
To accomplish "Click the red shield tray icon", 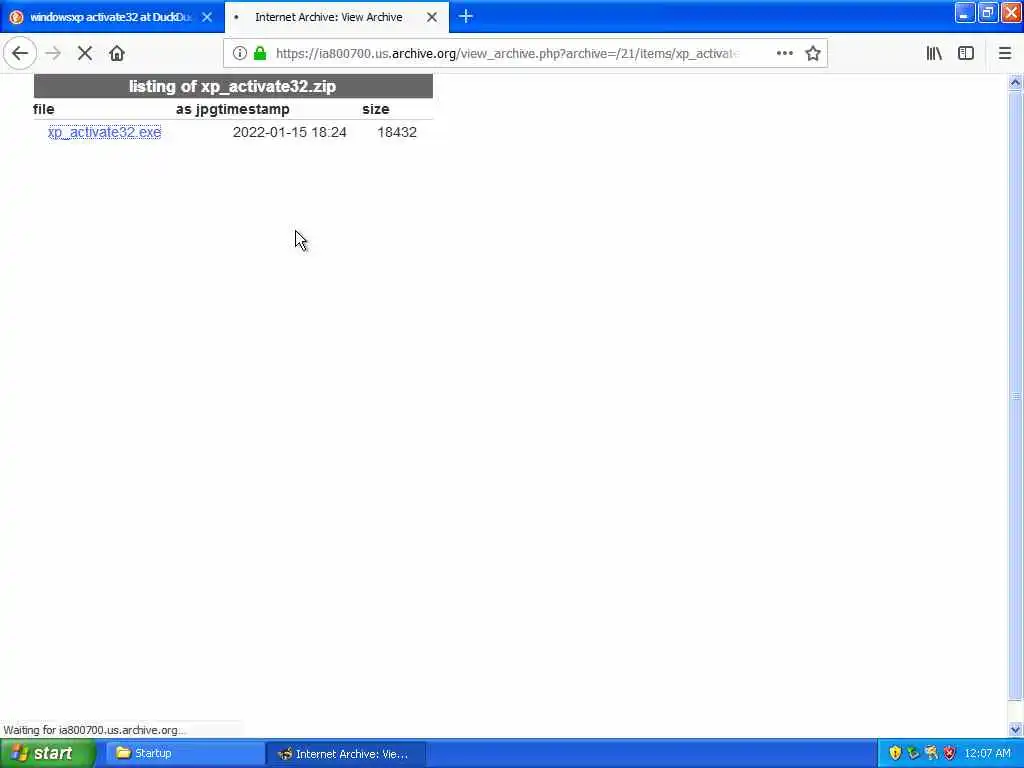I will point(950,753).
